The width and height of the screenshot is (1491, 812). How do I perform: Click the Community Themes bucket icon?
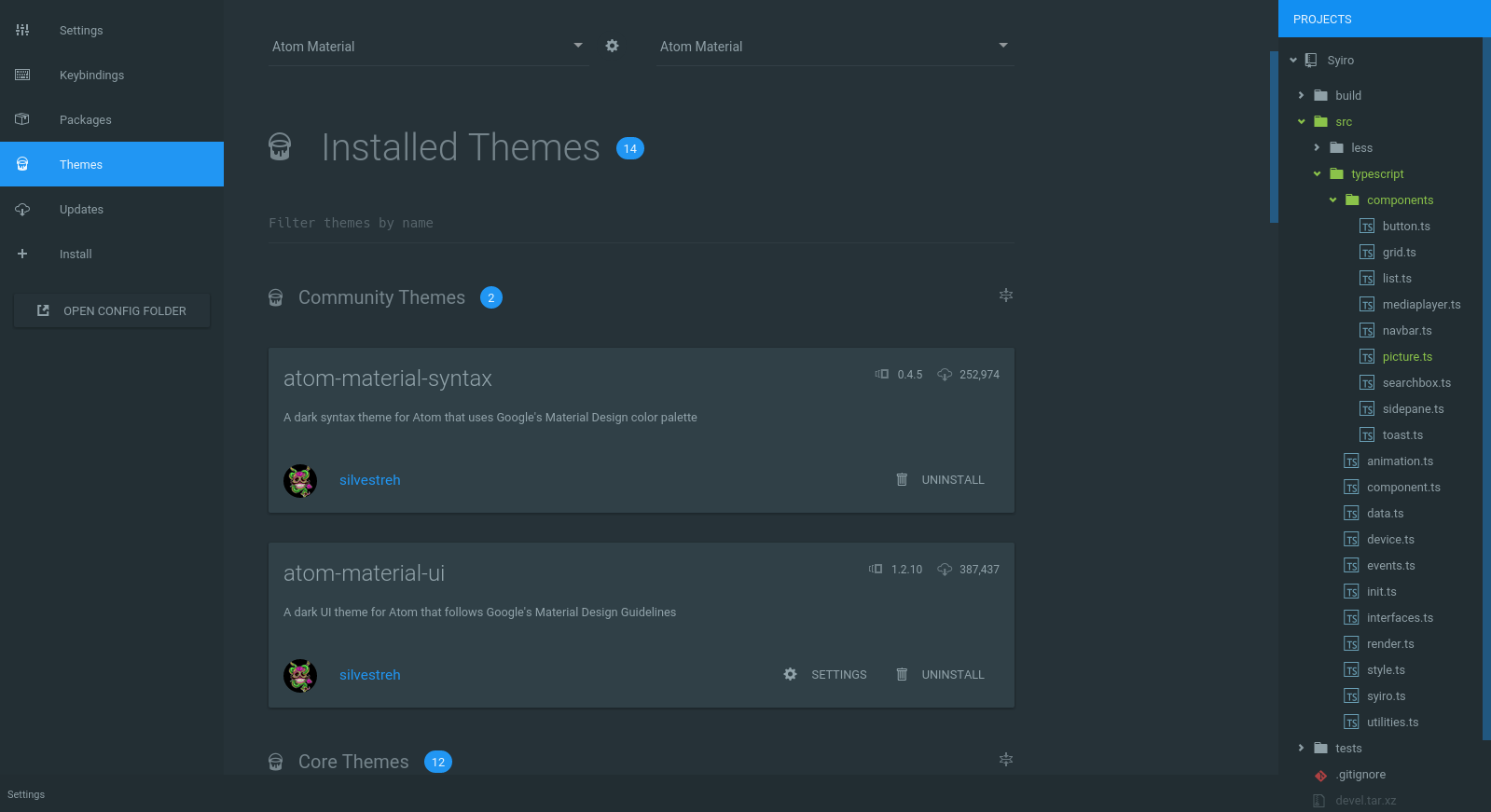click(x=275, y=297)
